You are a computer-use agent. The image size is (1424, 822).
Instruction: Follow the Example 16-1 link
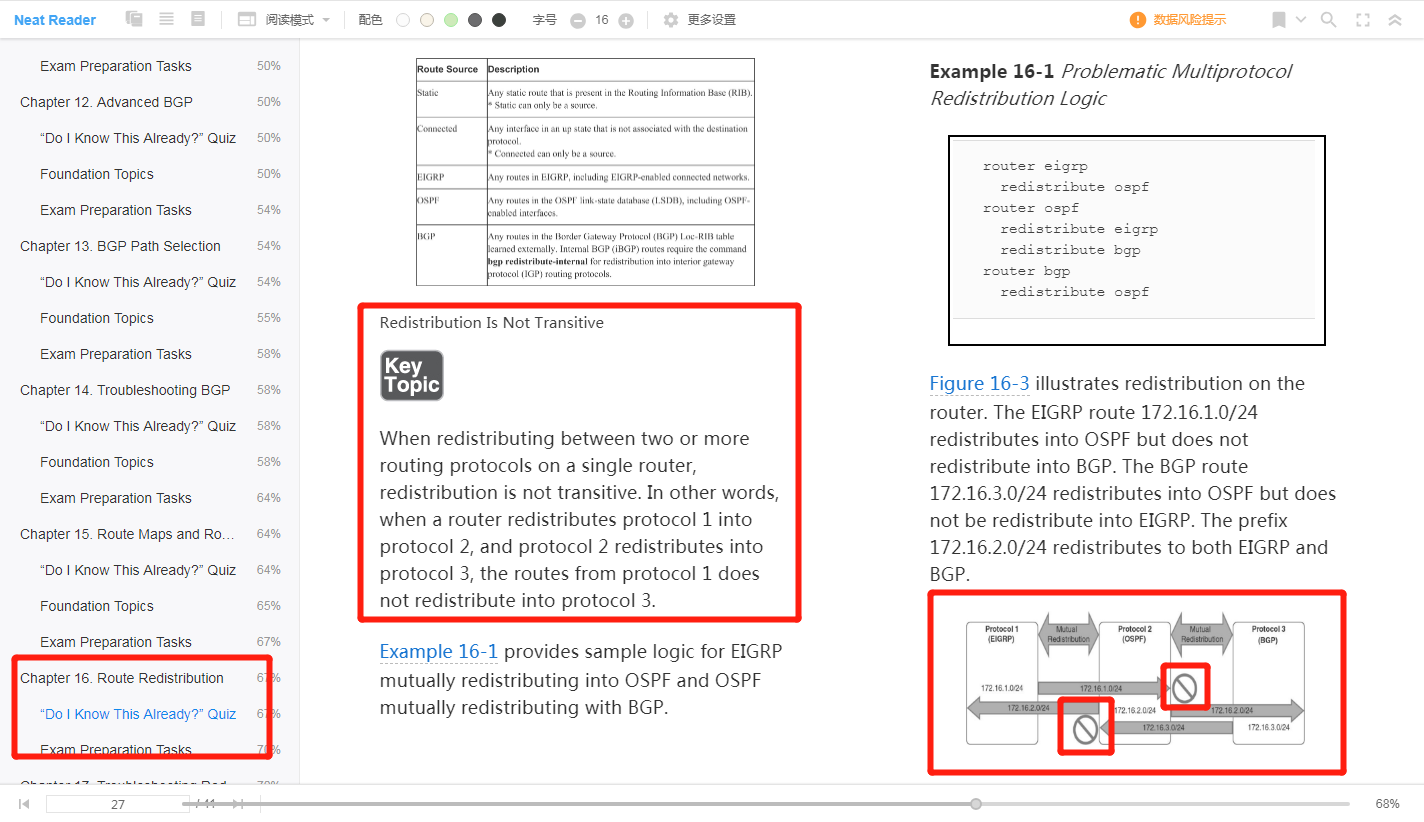point(438,652)
